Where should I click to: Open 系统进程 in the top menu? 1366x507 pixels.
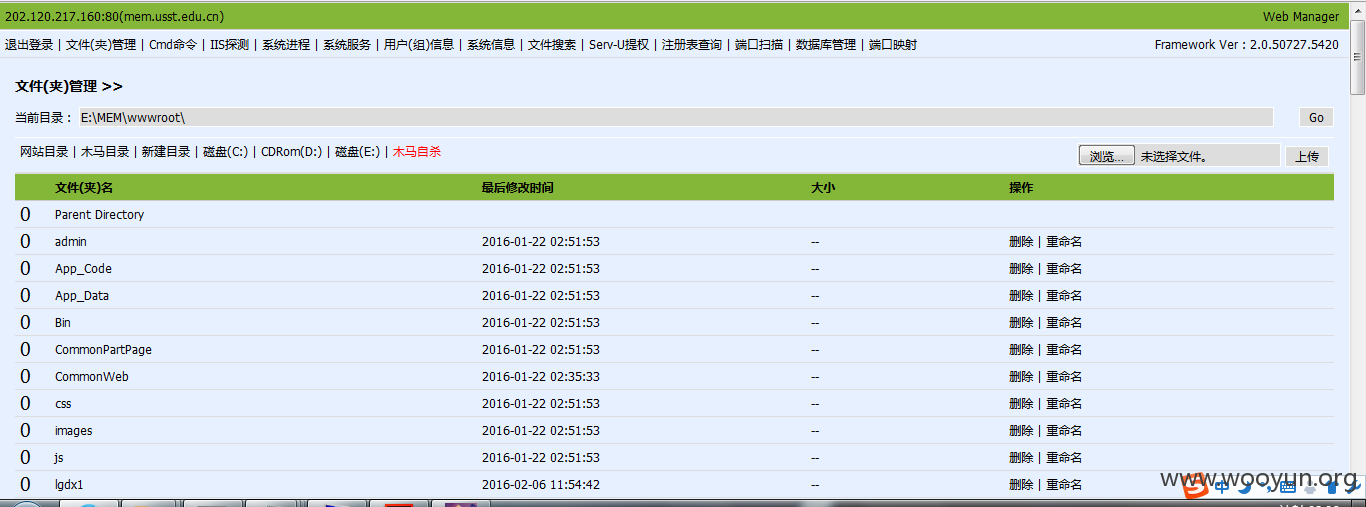(286, 45)
